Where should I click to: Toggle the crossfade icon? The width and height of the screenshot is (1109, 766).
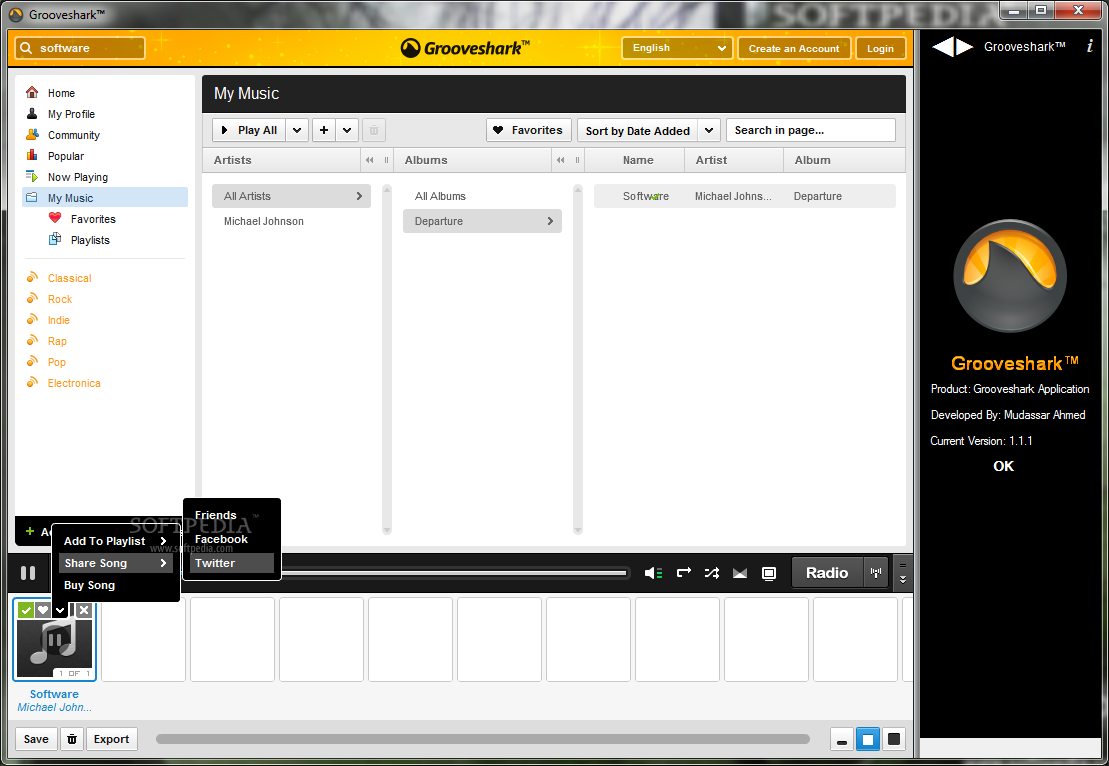(x=740, y=573)
